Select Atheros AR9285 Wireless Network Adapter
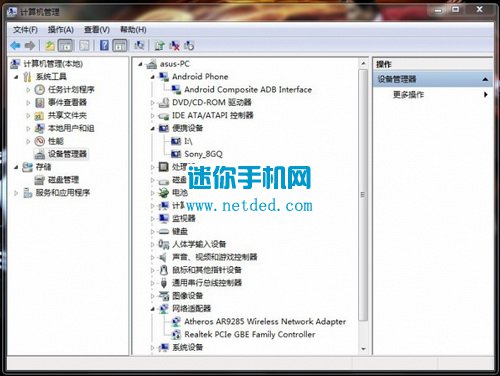Image resolution: width=500 pixels, height=376 pixels. pyautogui.click(x=265, y=322)
